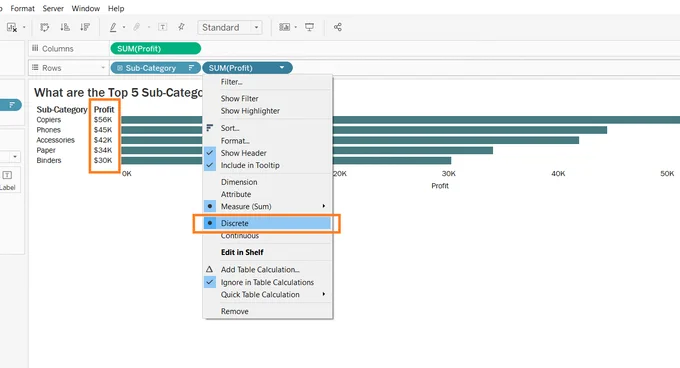Open the Format menu
Viewport: 680px width, 368px height.
pos(23,8)
